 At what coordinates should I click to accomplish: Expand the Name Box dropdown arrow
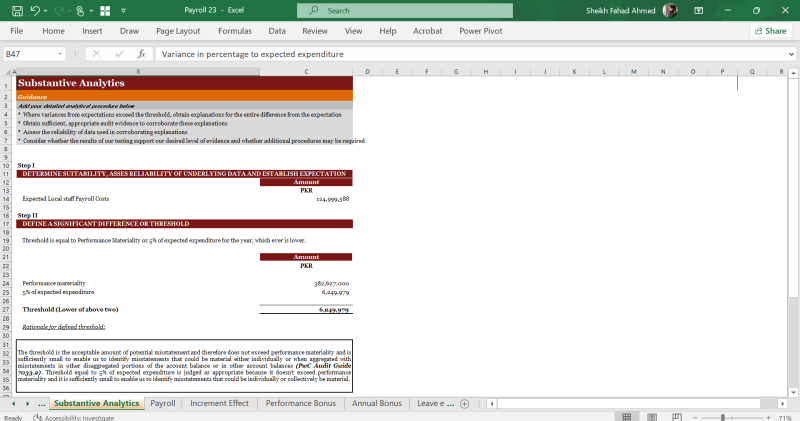(x=60, y=54)
